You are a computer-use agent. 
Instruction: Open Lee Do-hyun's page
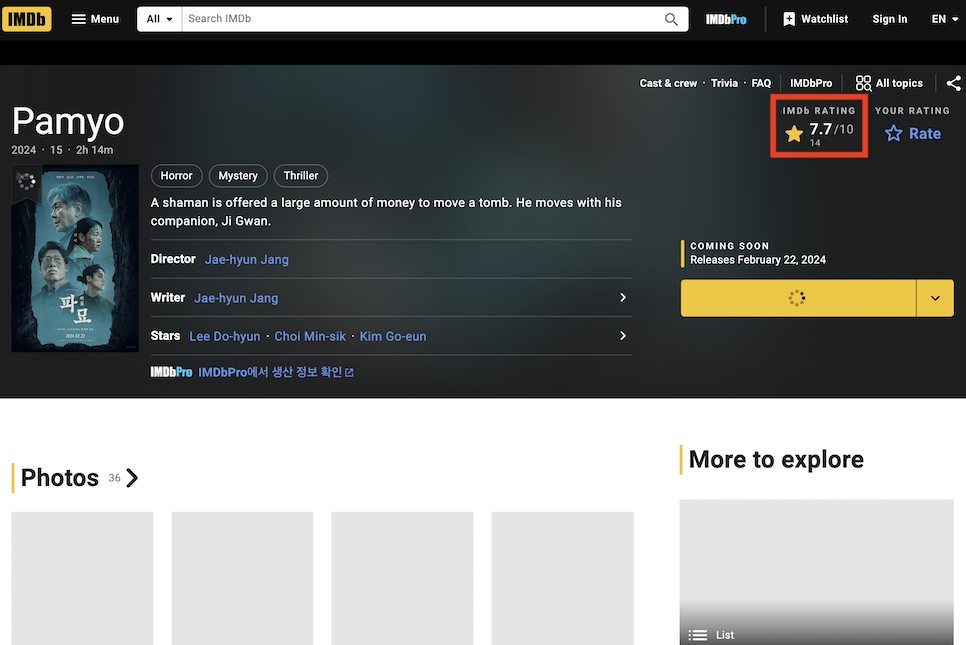(x=225, y=336)
